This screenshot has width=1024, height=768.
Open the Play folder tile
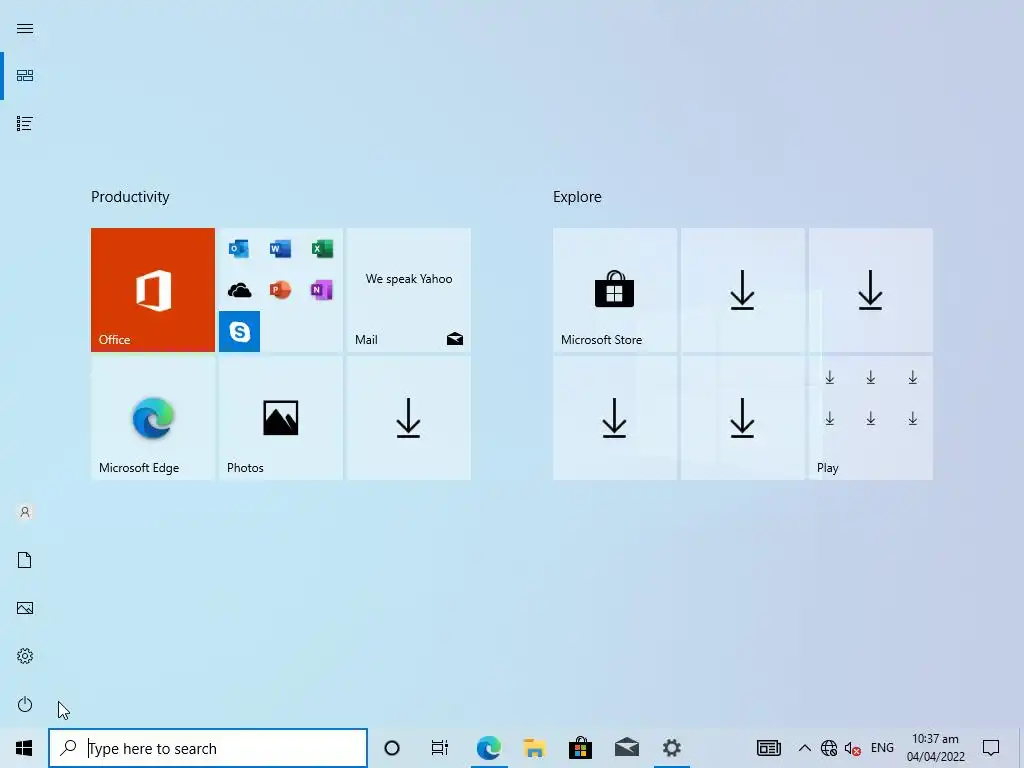(871, 418)
